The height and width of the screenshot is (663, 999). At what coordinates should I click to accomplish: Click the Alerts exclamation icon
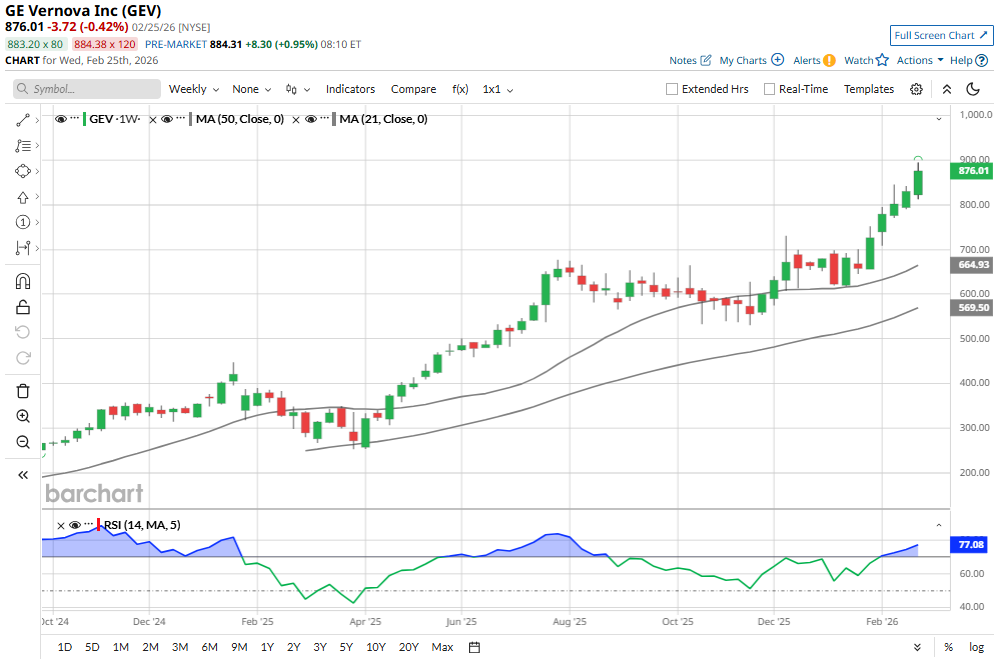829,61
